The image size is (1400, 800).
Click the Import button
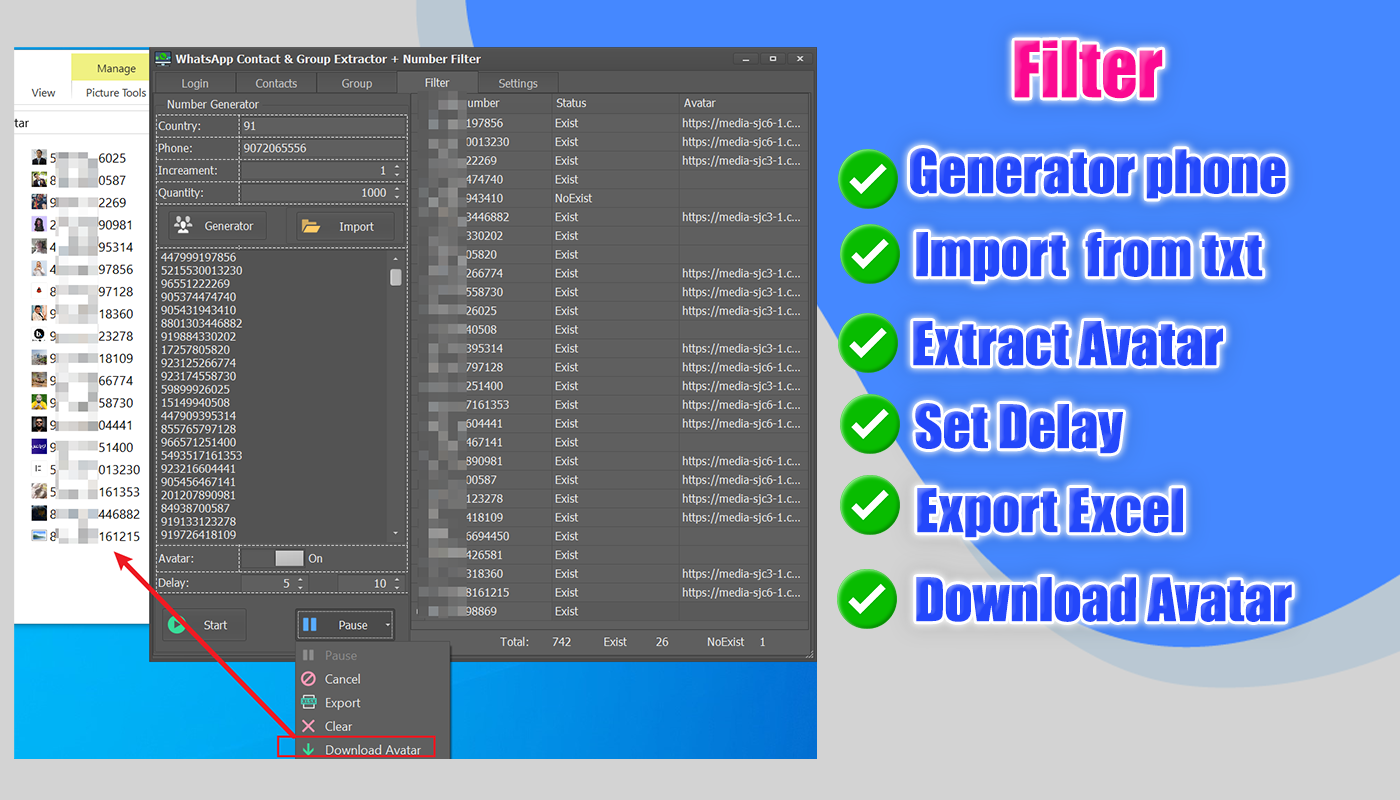click(x=345, y=226)
